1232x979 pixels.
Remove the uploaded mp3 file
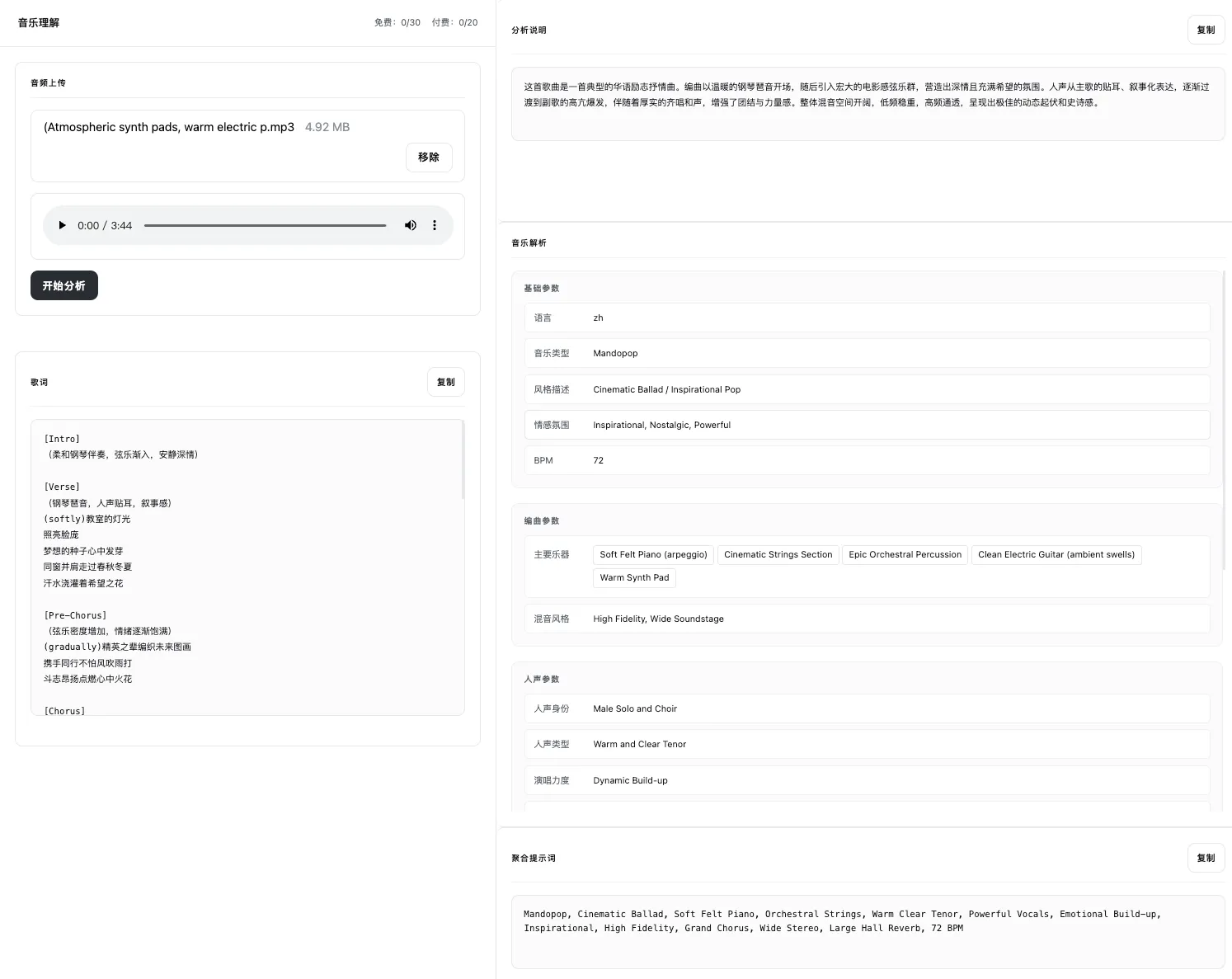point(428,157)
